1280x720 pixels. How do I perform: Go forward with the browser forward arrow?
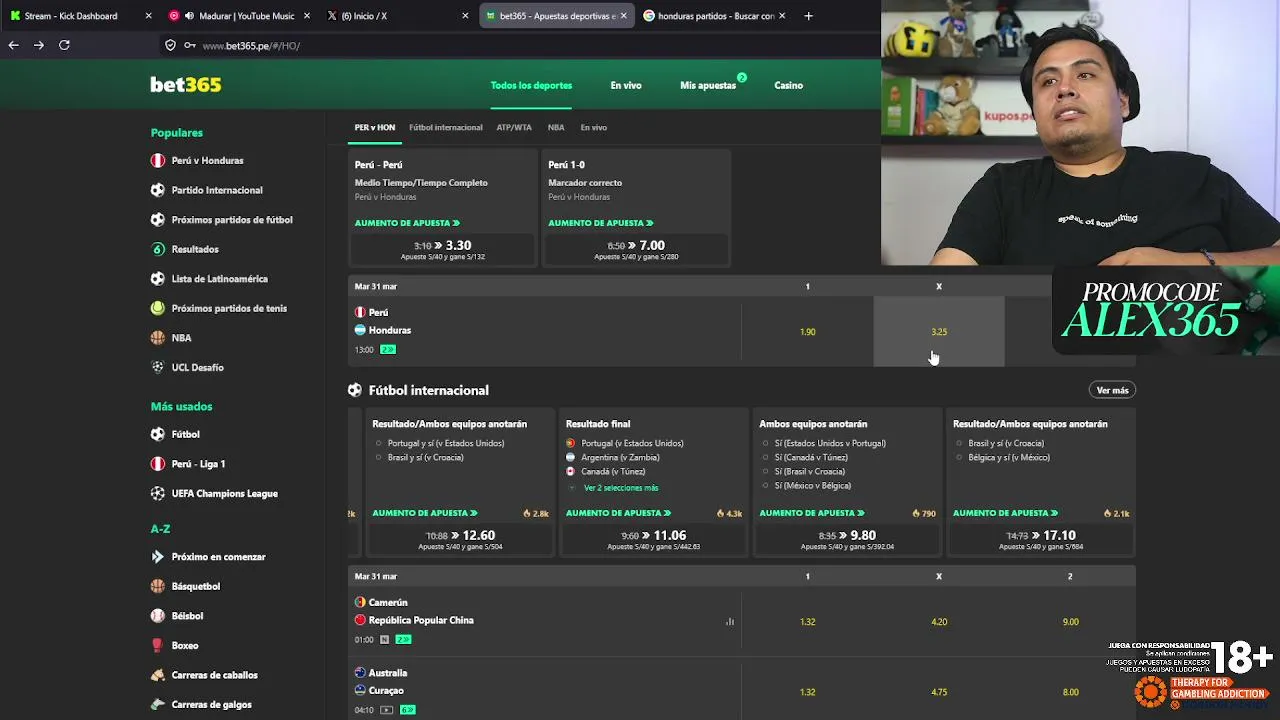click(x=39, y=45)
